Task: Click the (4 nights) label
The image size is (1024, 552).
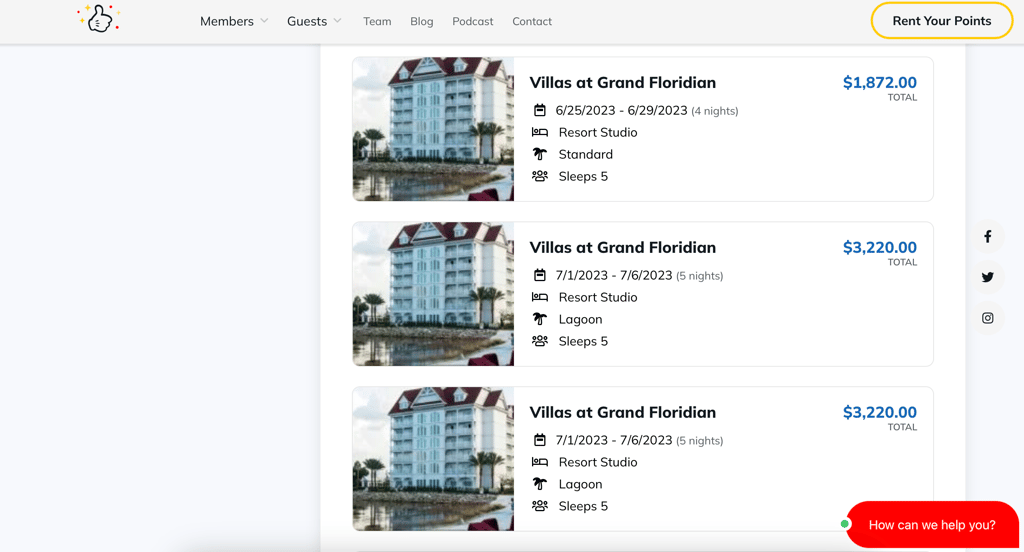Action: pos(714,111)
